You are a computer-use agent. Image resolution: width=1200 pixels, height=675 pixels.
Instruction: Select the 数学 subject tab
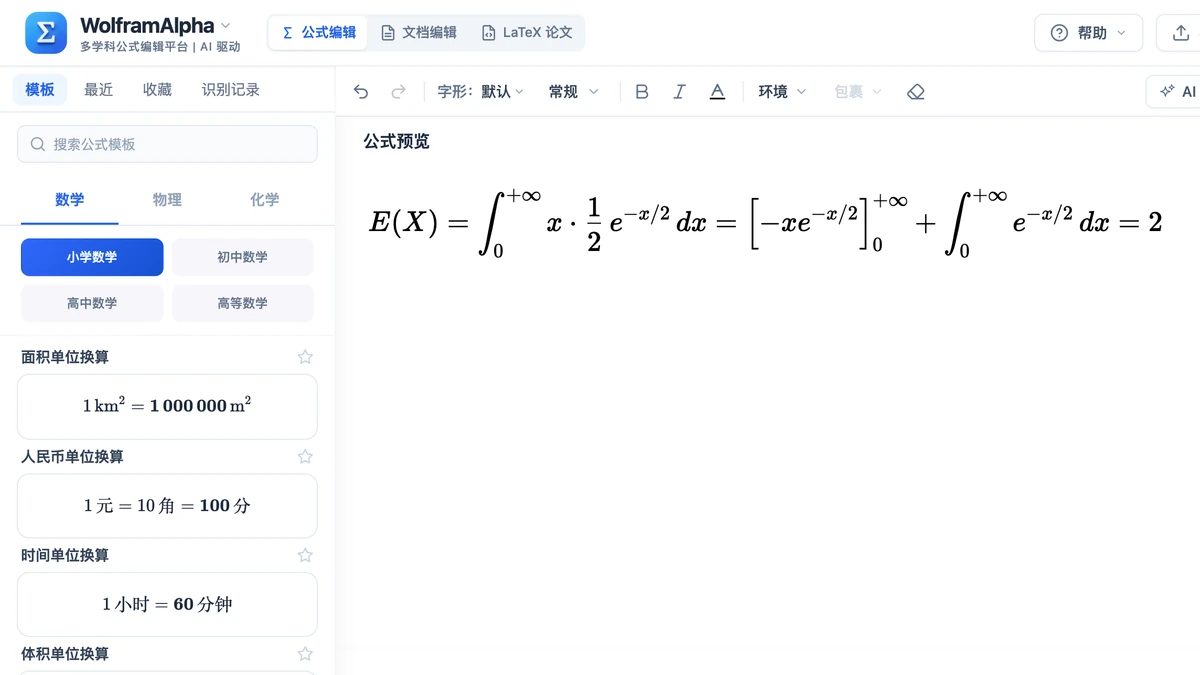pos(70,200)
